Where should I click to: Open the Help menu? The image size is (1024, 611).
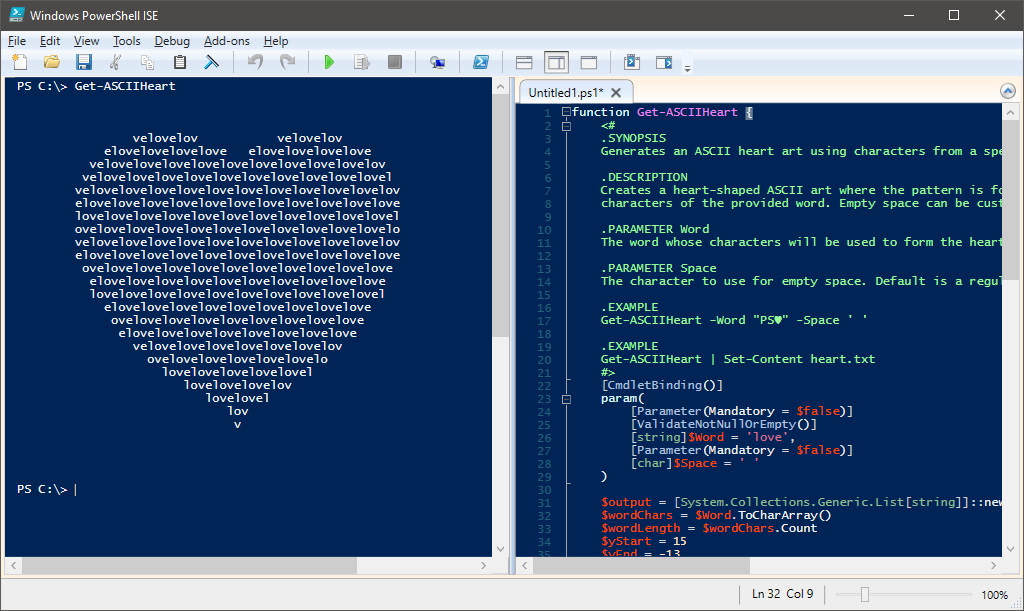[x=276, y=40]
